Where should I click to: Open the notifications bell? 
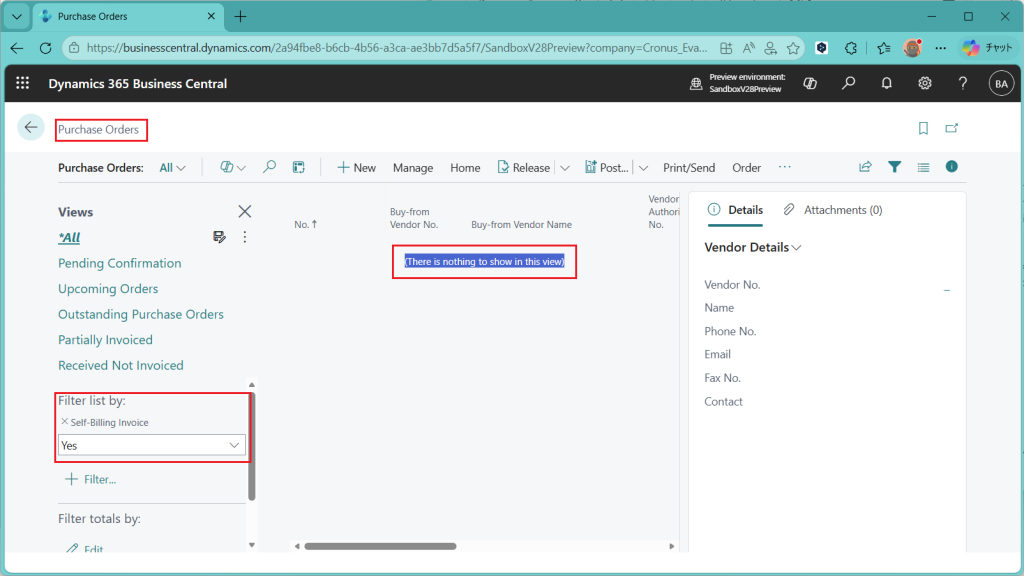[x=886, y=84]
